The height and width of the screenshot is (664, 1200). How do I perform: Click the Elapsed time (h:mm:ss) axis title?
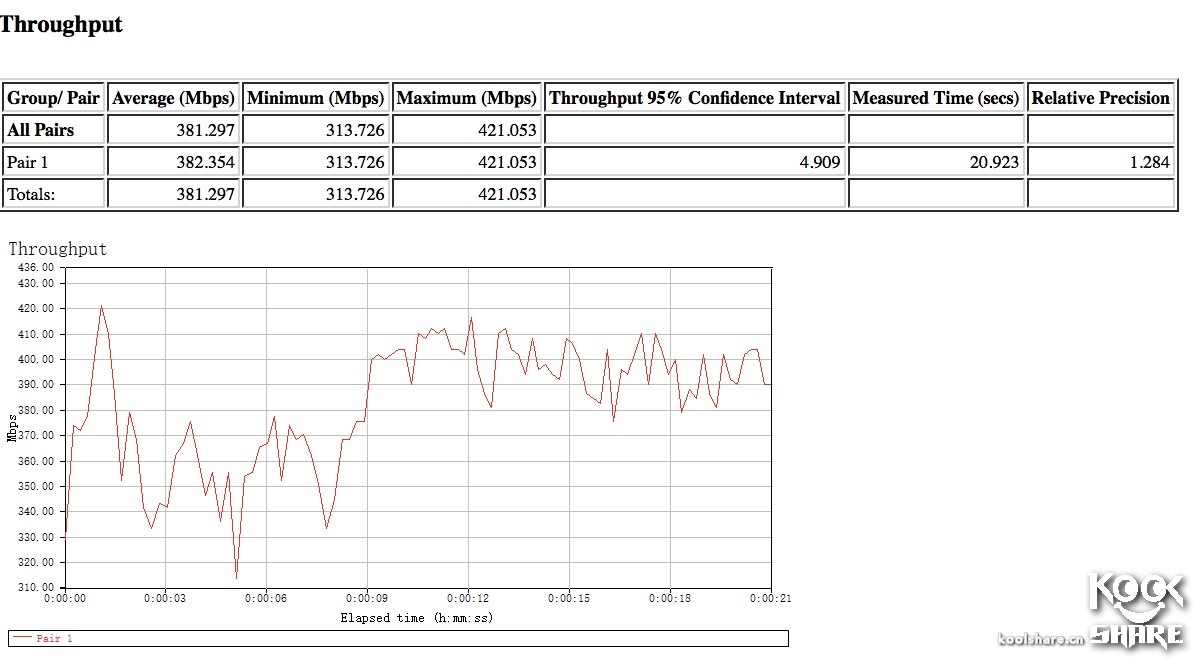click(417, 618)
